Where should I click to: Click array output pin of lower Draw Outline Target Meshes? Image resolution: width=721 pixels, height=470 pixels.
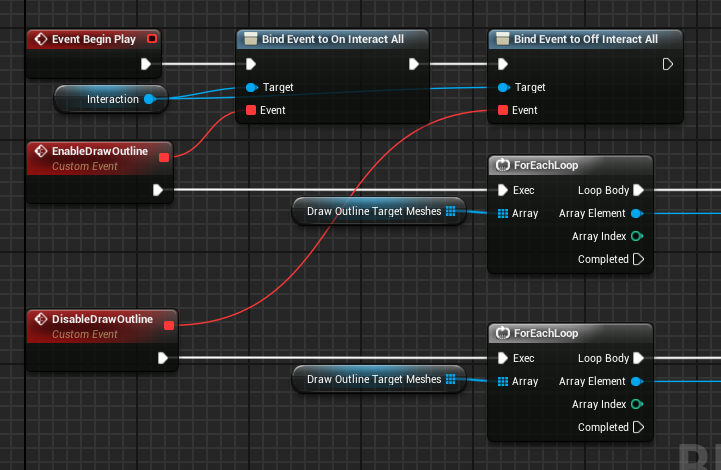pos(451,379)
